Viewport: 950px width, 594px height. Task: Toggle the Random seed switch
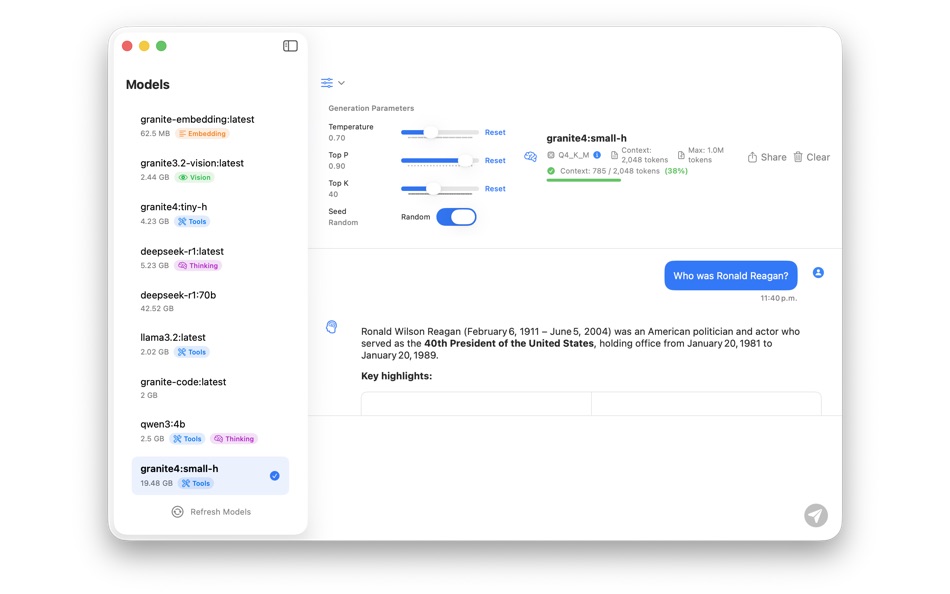coord(456,217)
